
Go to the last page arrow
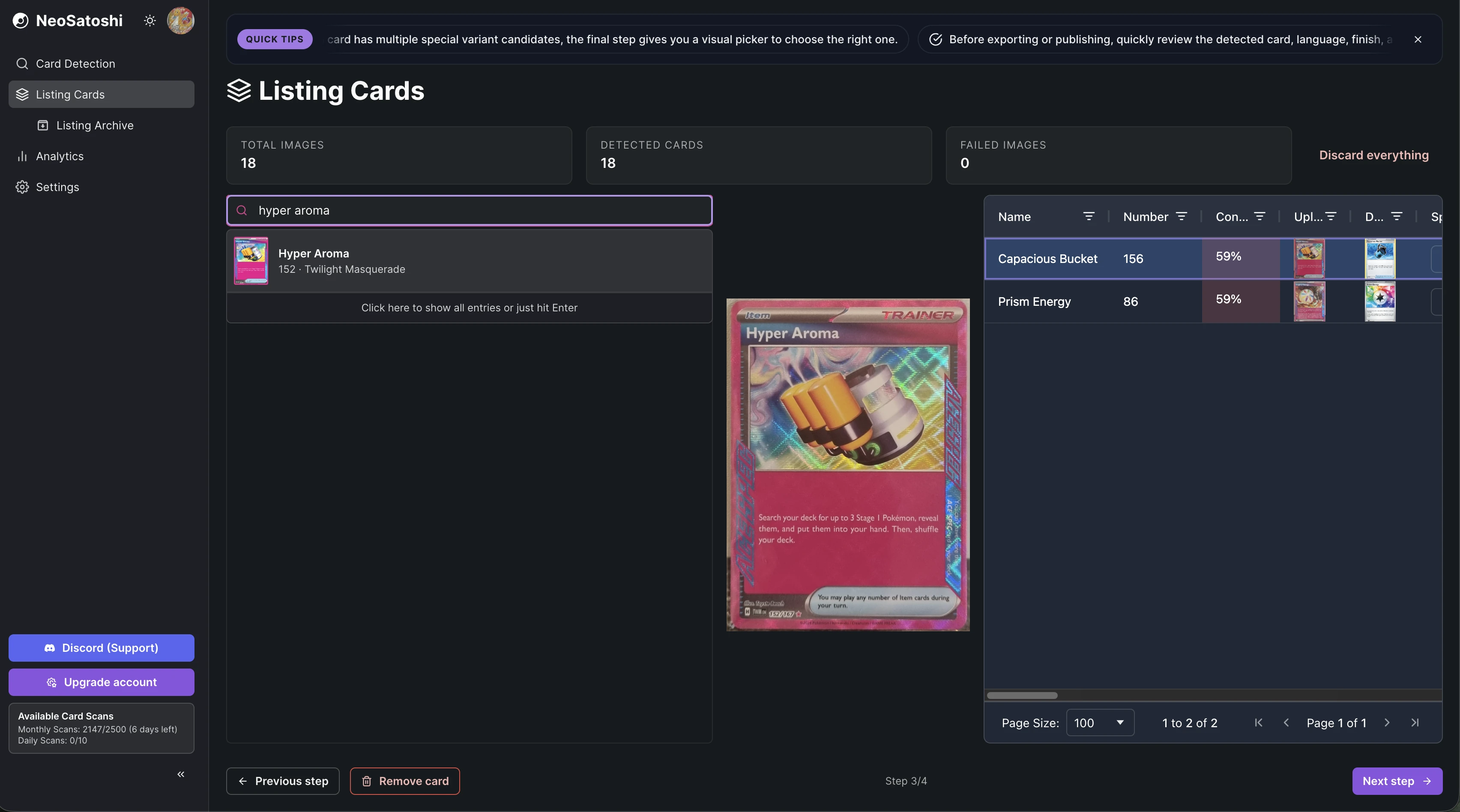tap(1415, 722)
